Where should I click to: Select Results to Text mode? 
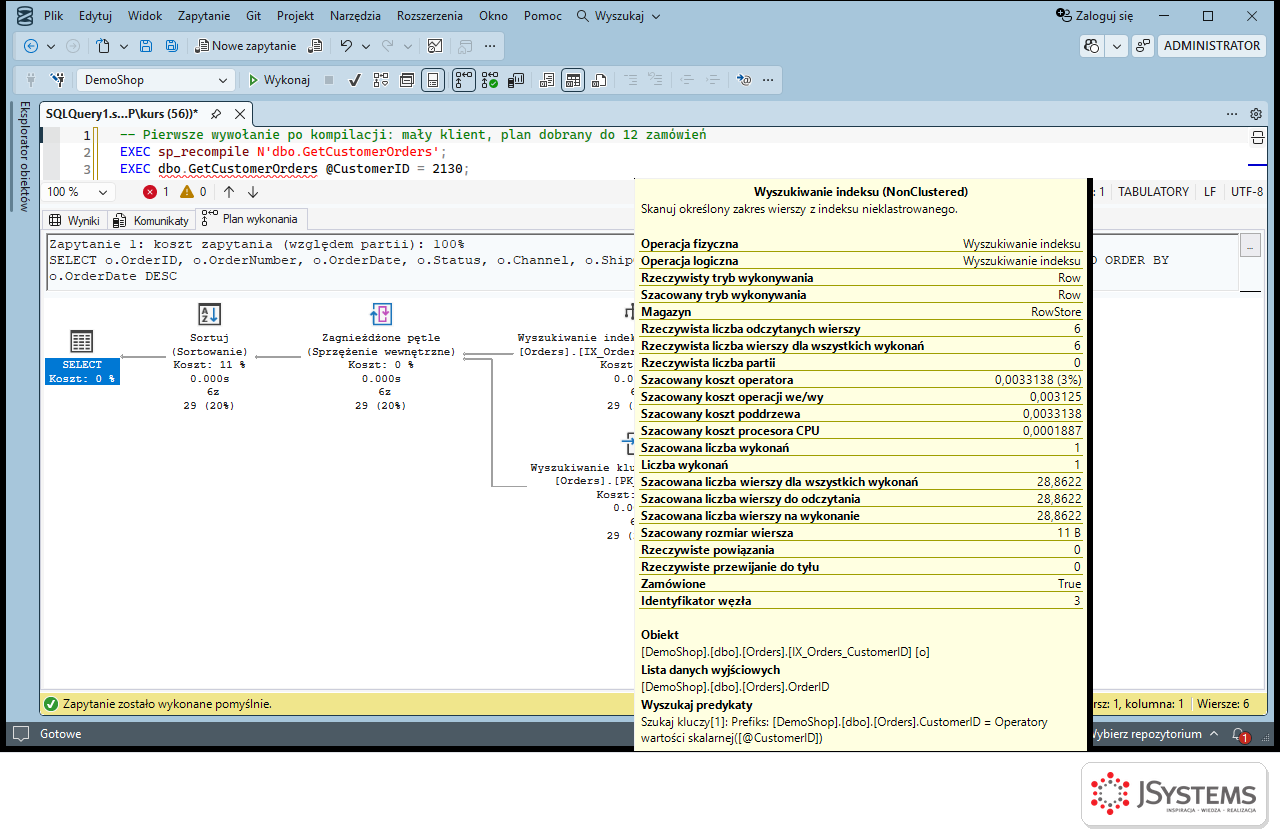coord(546,80)
